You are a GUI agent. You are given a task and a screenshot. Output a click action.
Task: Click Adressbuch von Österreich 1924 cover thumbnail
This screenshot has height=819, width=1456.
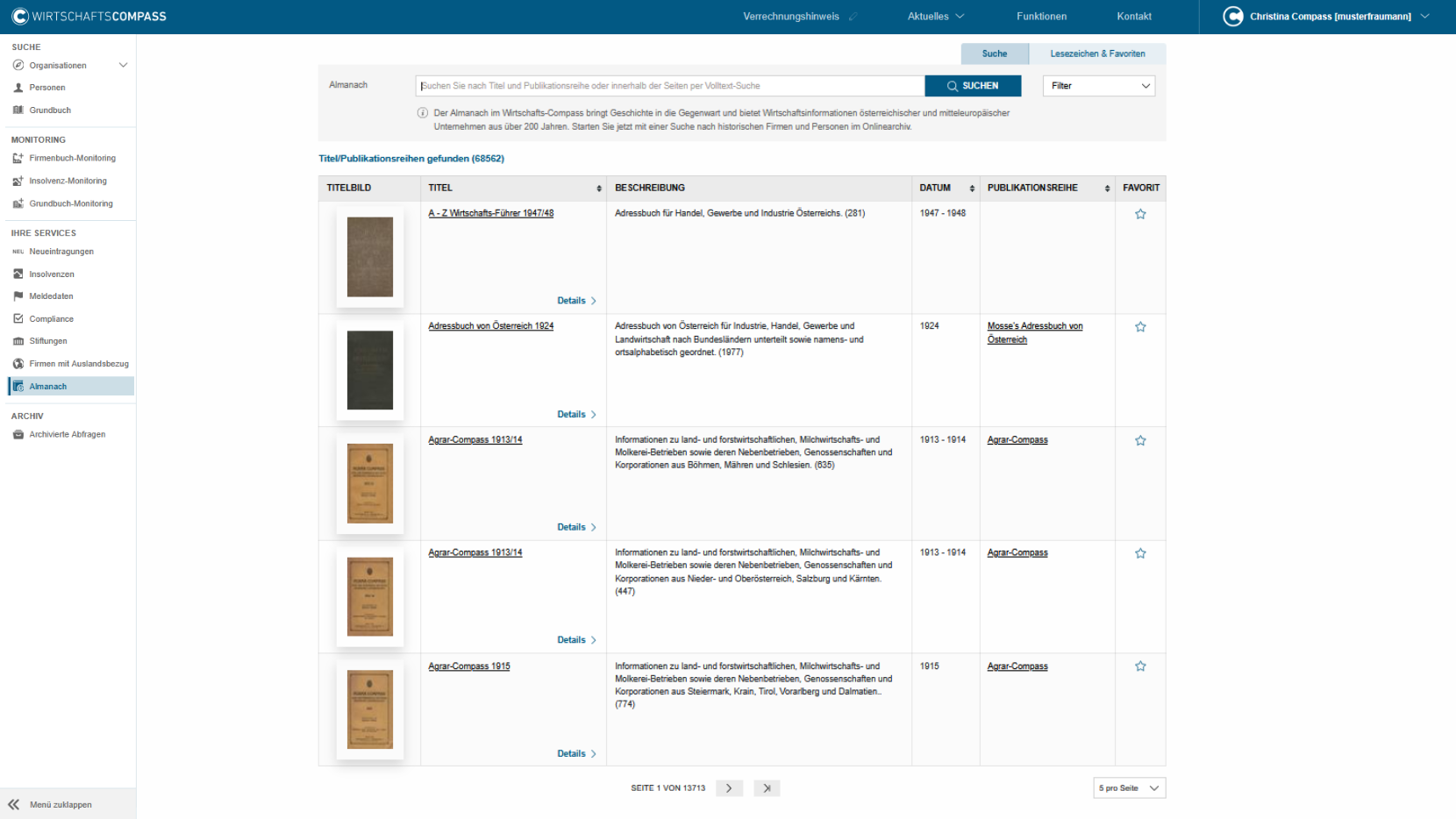[x=370, y=370]
